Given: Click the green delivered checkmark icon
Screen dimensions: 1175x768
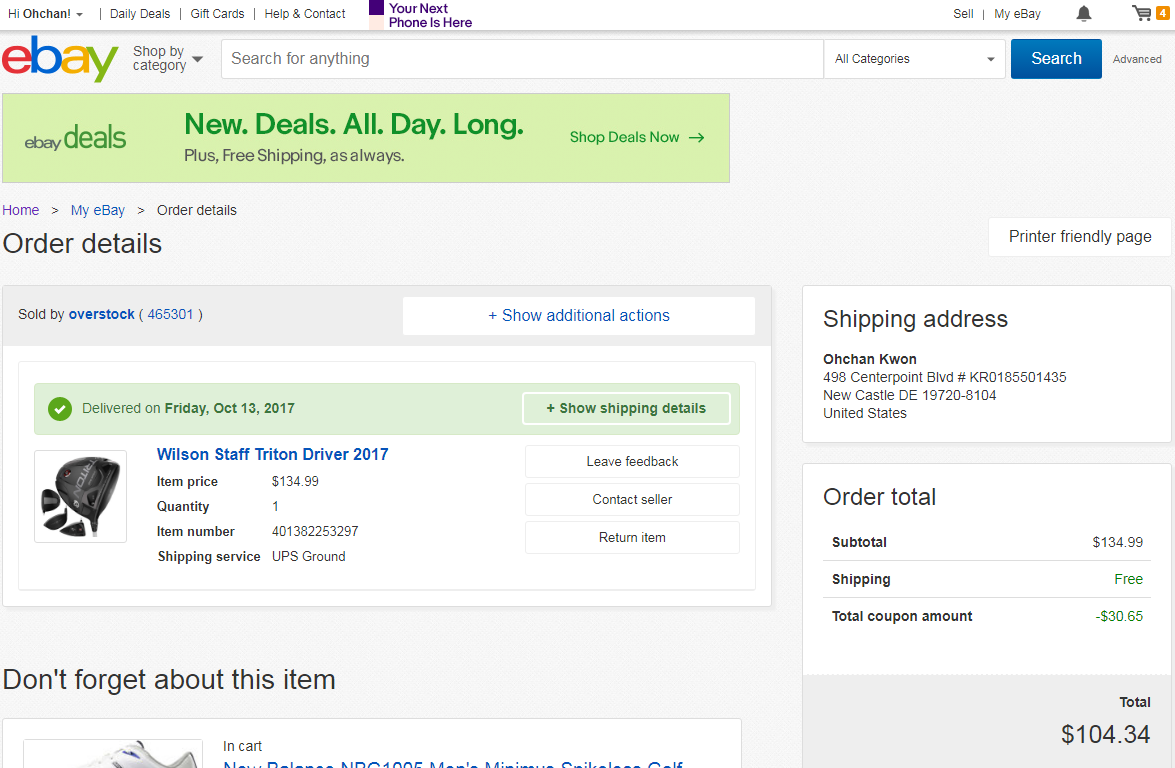Looking at the screenshot, I should pos(60,408).
